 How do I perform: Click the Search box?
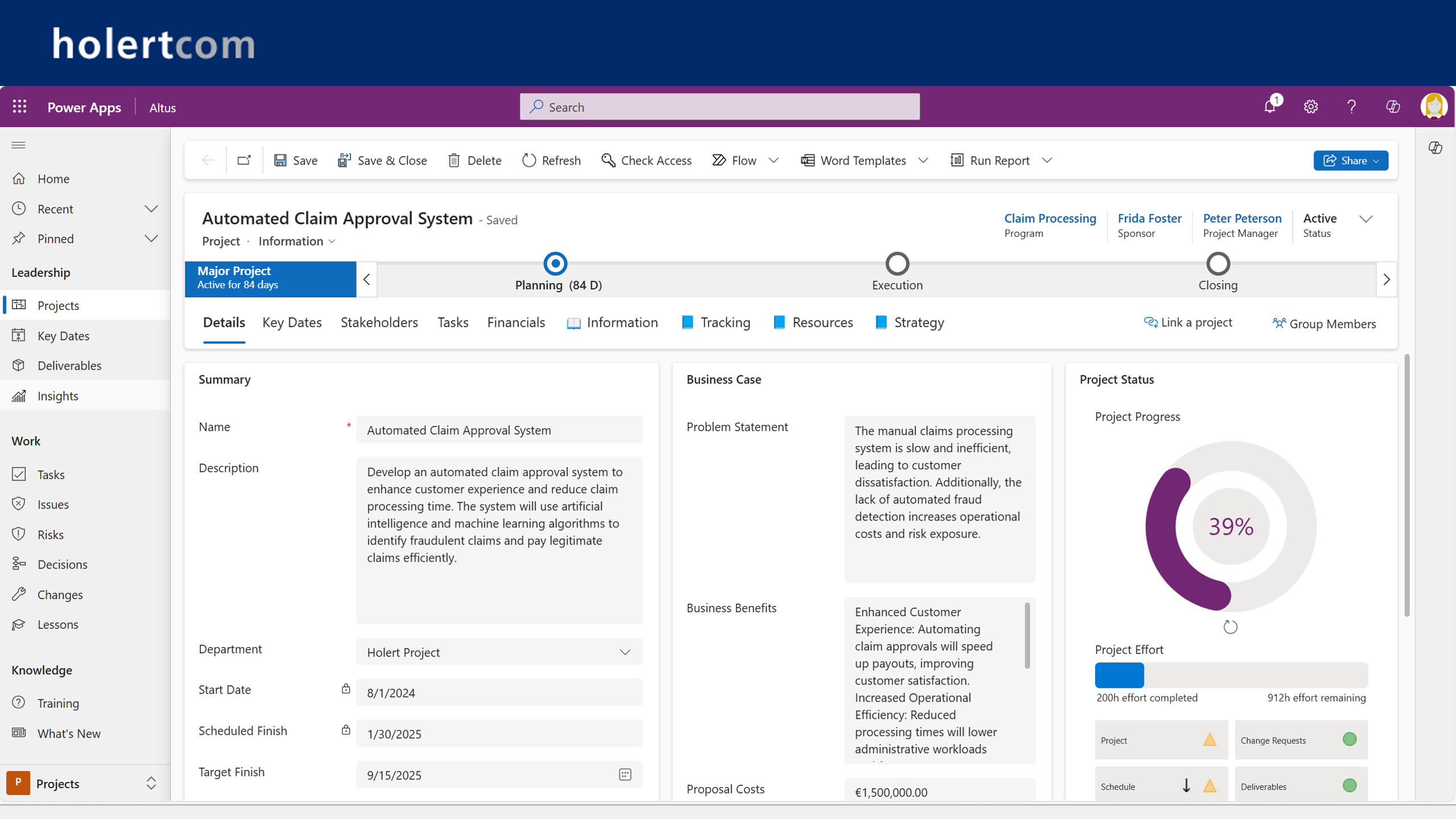coord(719,107)
